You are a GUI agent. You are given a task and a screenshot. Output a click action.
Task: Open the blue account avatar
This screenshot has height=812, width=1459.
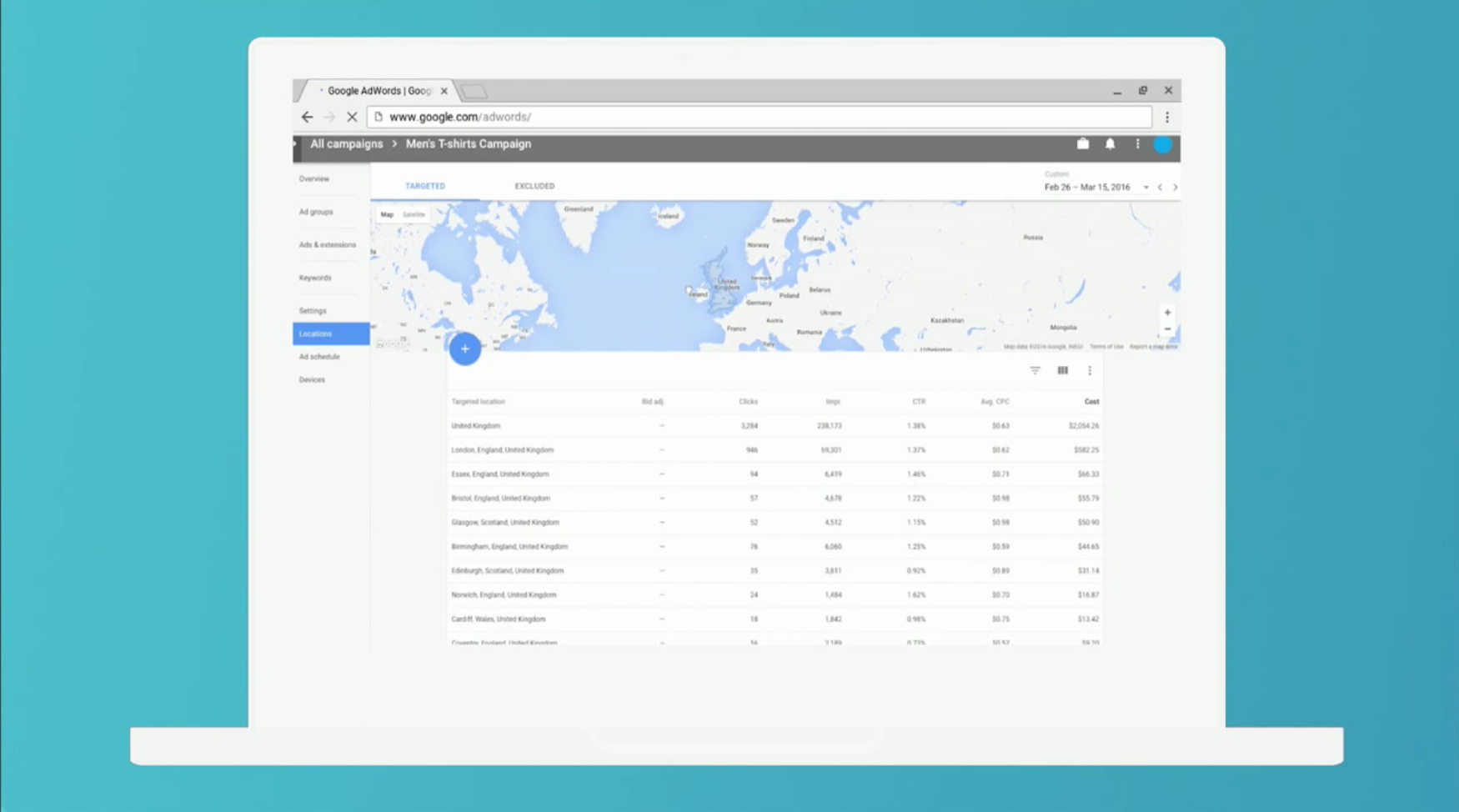[1162, 144]
